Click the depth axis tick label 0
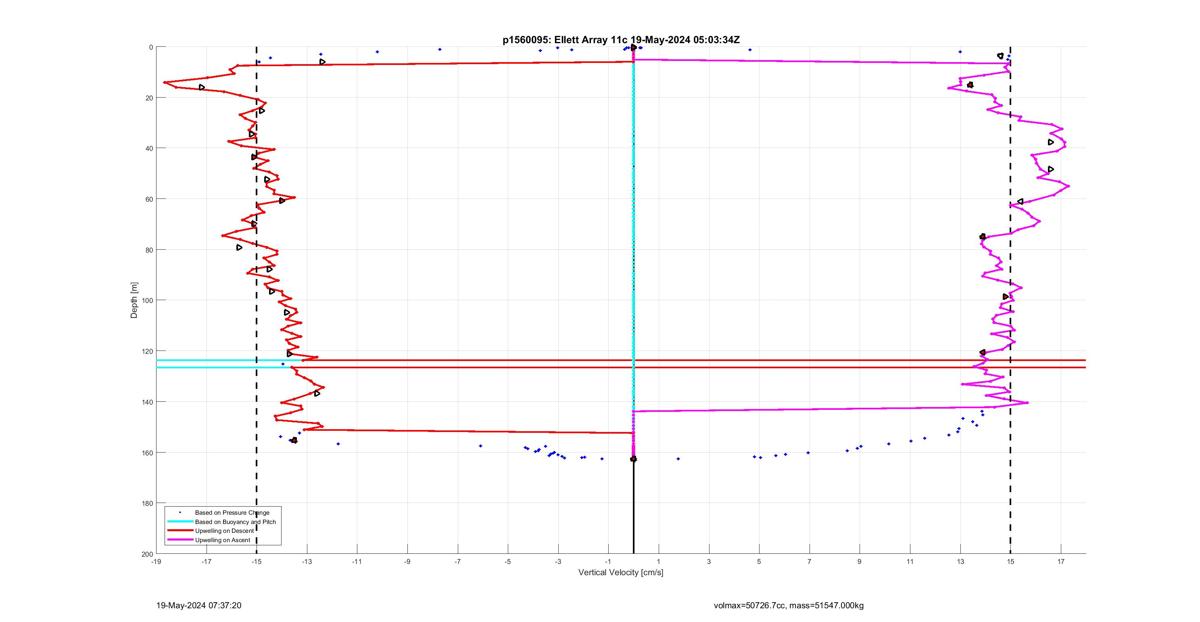 pyautogui.click(x=149, y=47)
